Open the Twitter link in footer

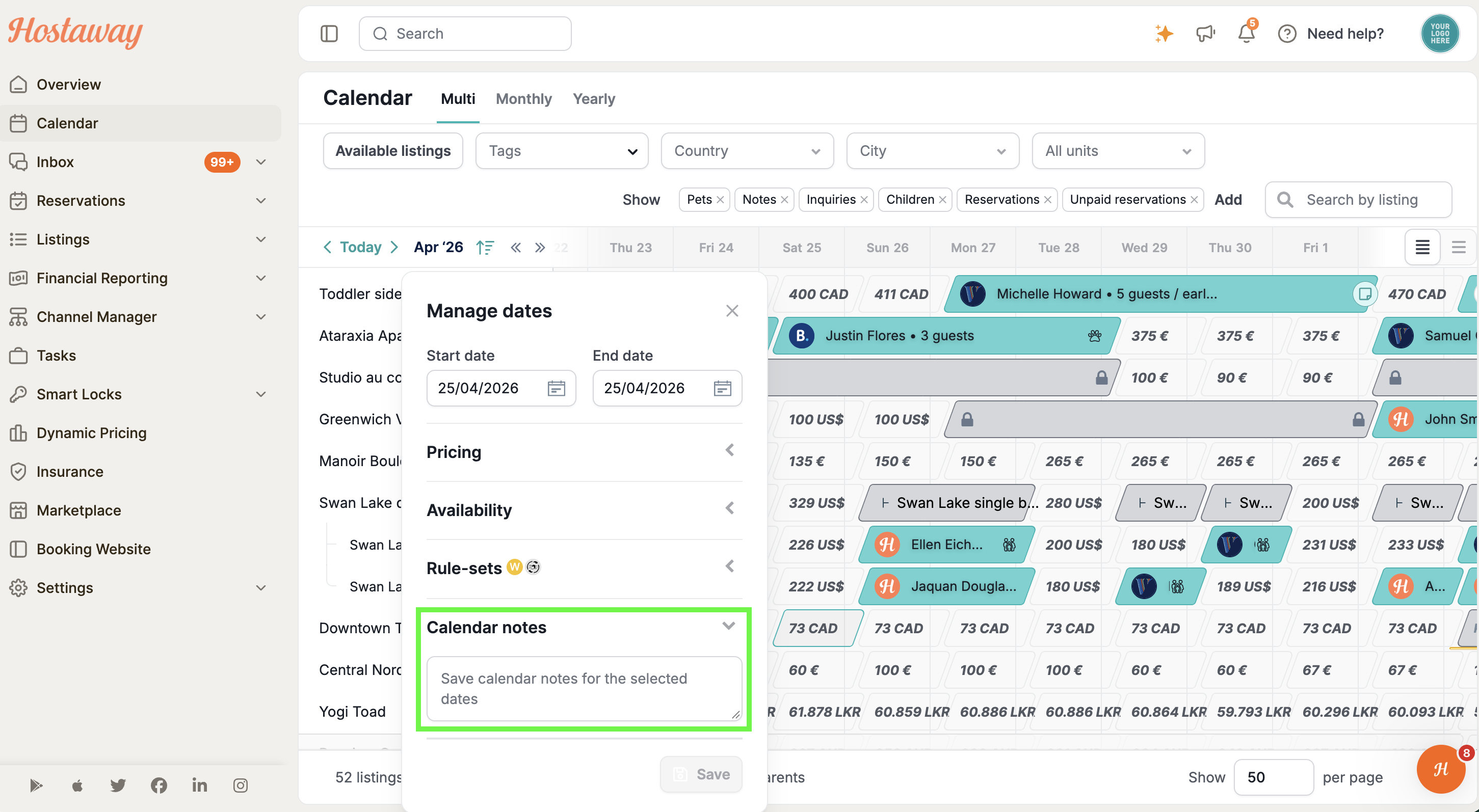tap(118, 785)
